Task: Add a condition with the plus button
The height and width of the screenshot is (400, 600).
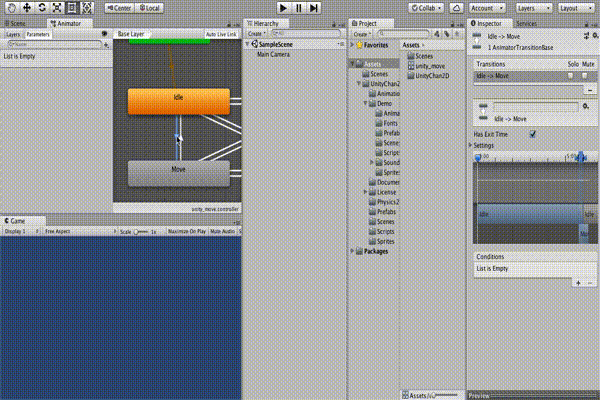Action: click(x=577, y=283)
